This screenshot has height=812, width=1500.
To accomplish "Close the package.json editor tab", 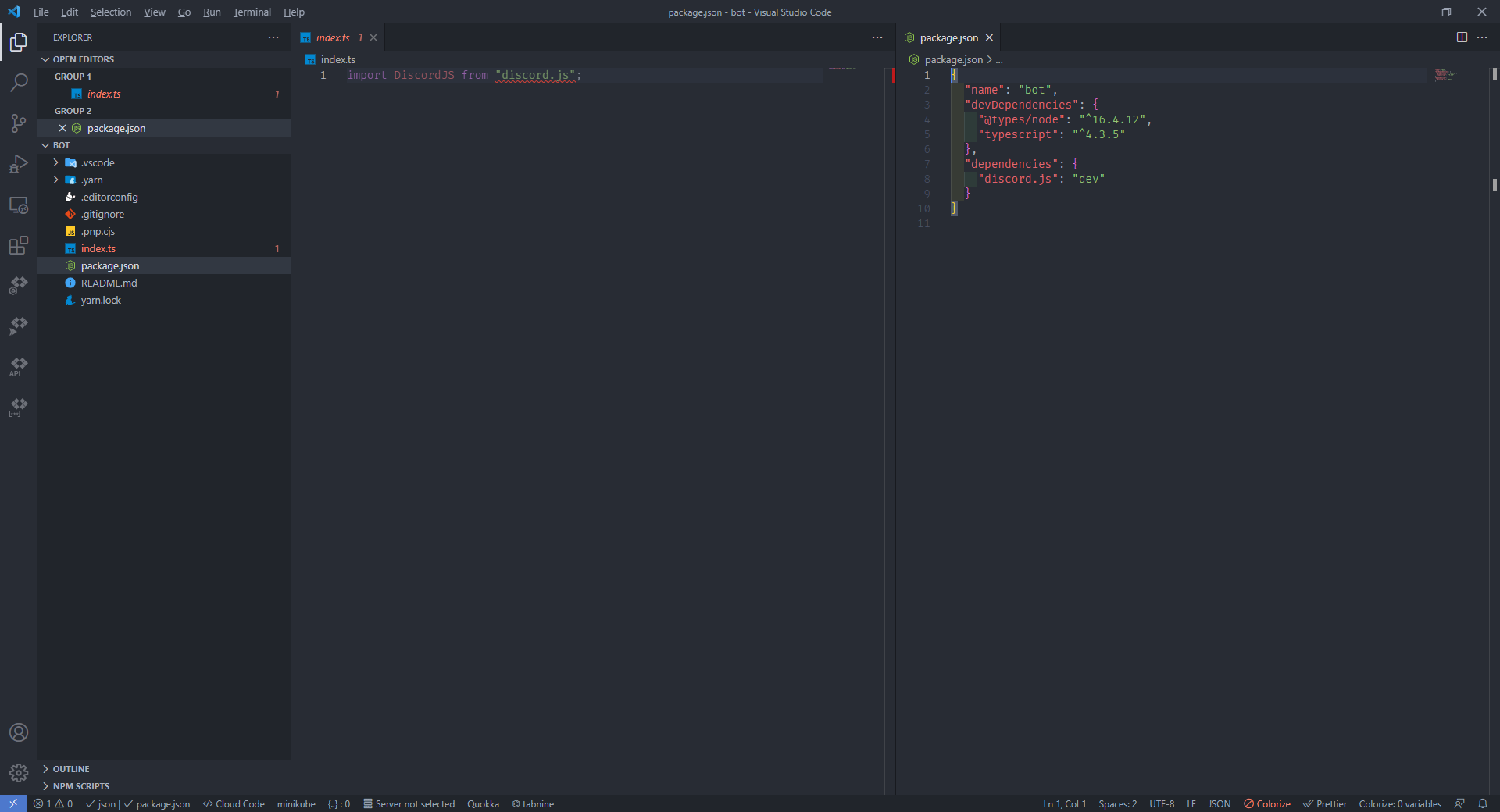I will point(989,37).
